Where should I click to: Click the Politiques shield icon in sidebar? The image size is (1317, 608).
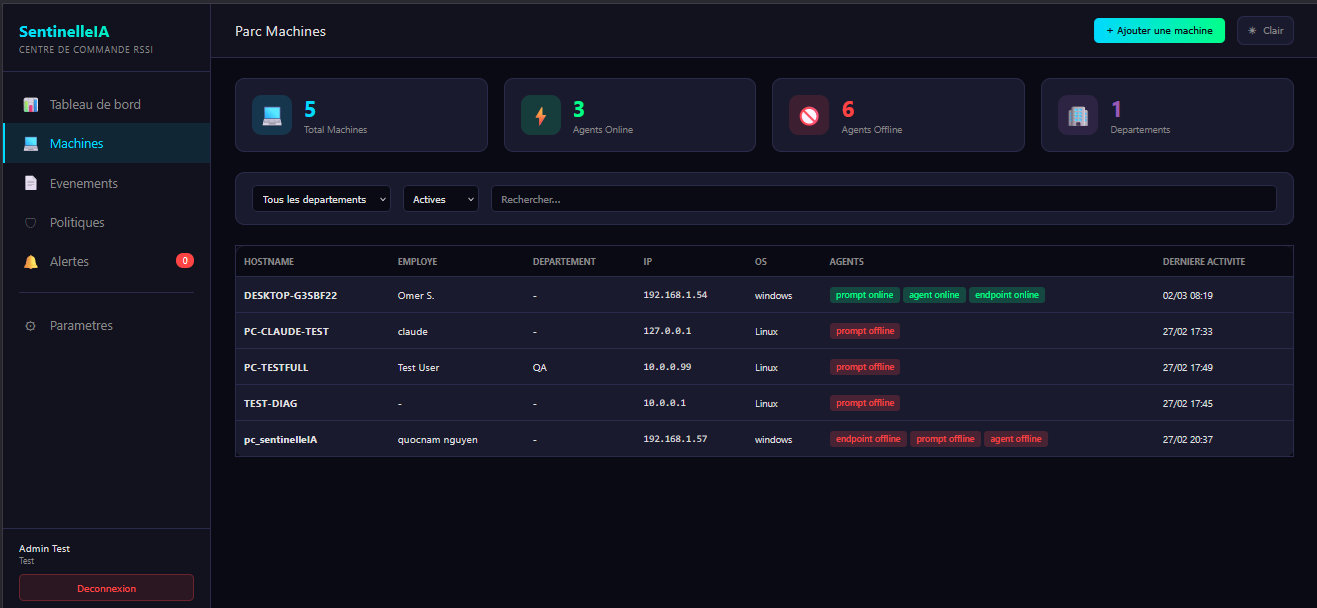pyautogui.click(x=31, y=223)
